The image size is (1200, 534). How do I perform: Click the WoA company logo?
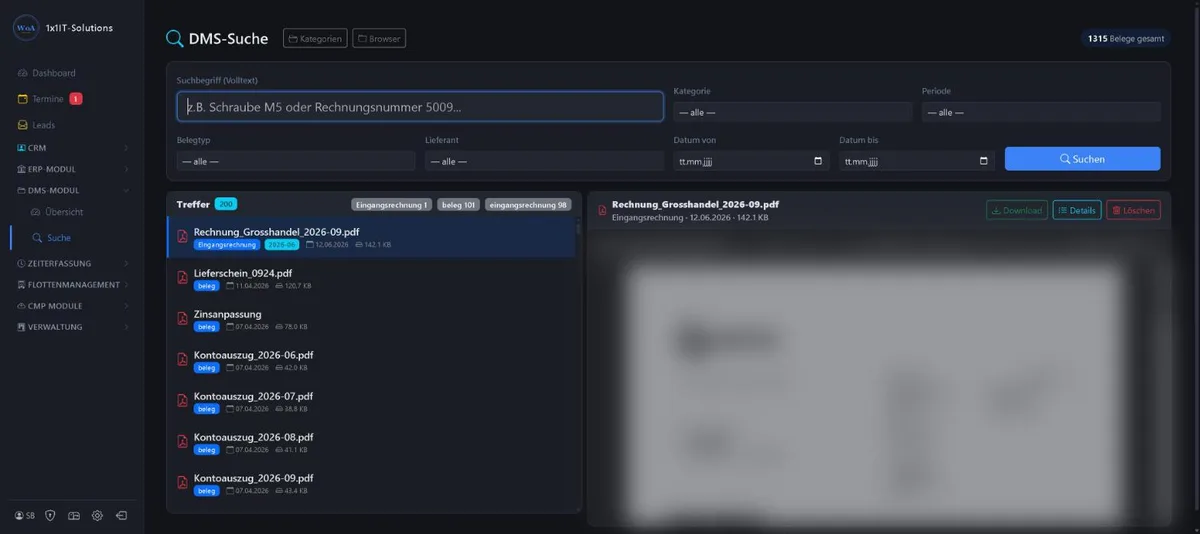25,28
